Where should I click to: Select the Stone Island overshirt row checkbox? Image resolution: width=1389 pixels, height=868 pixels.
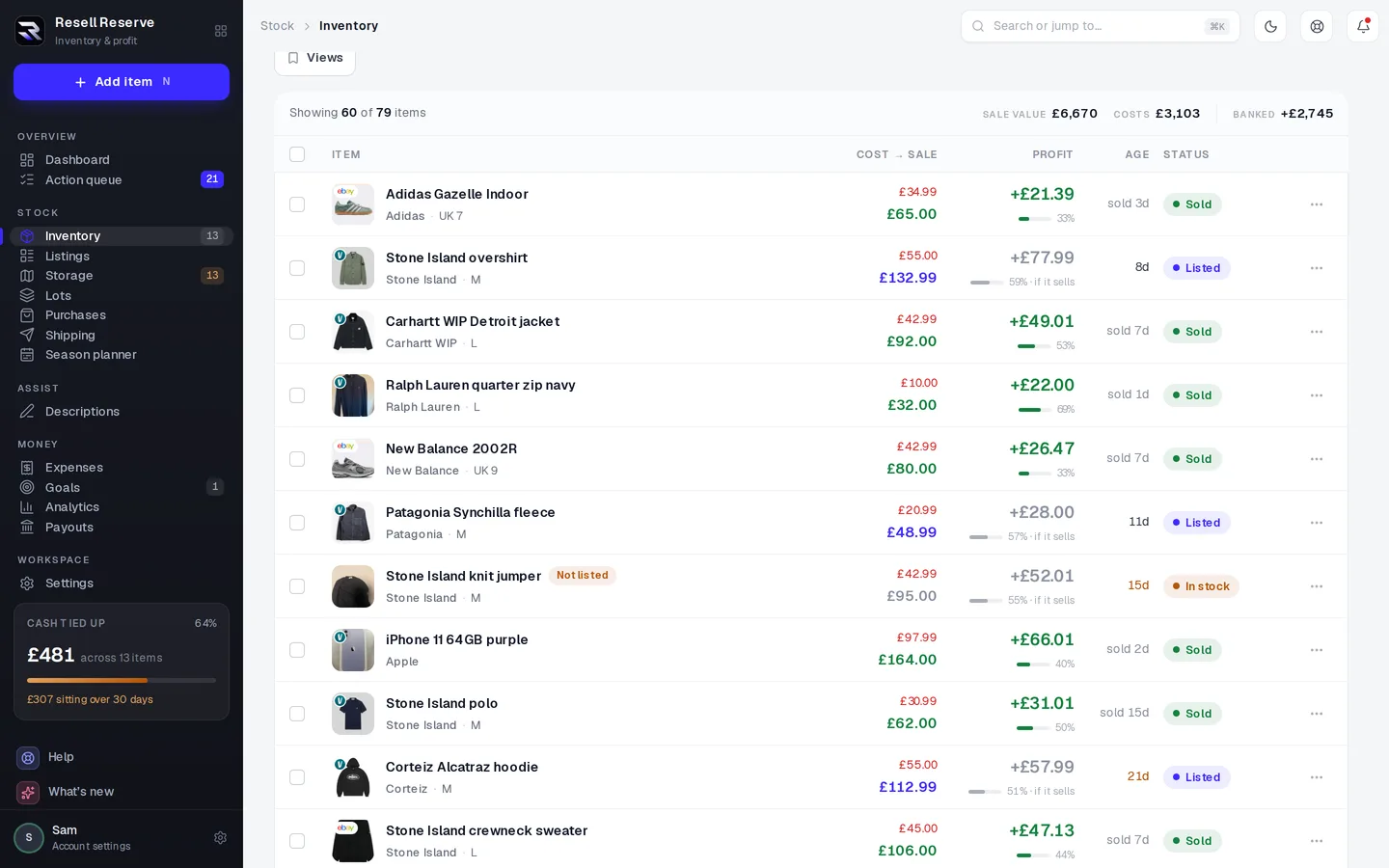click(x=297, y=268)
